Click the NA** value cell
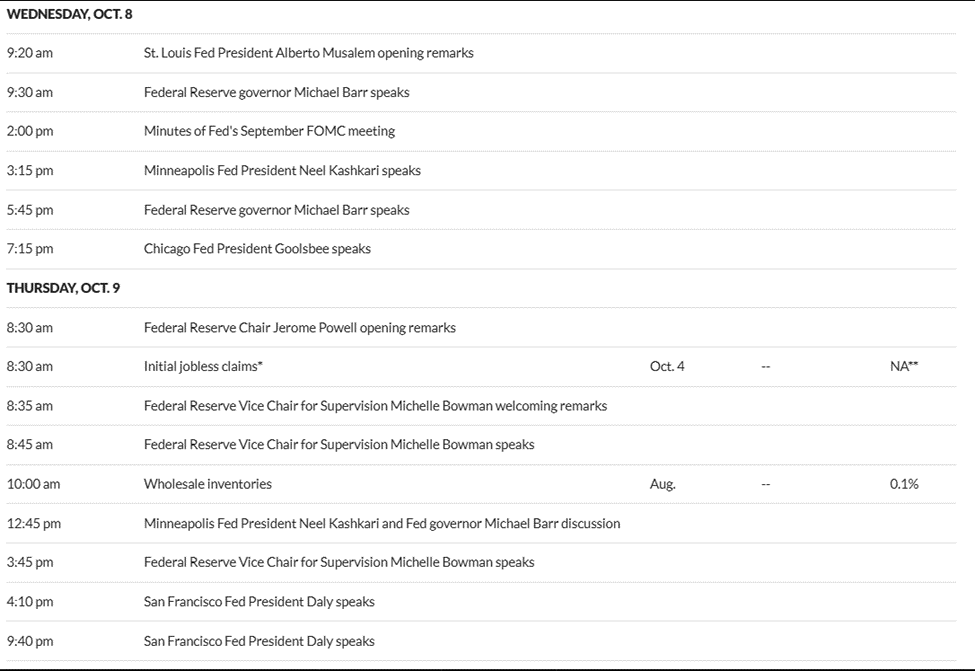975x671 pixels. coord(902,366)
